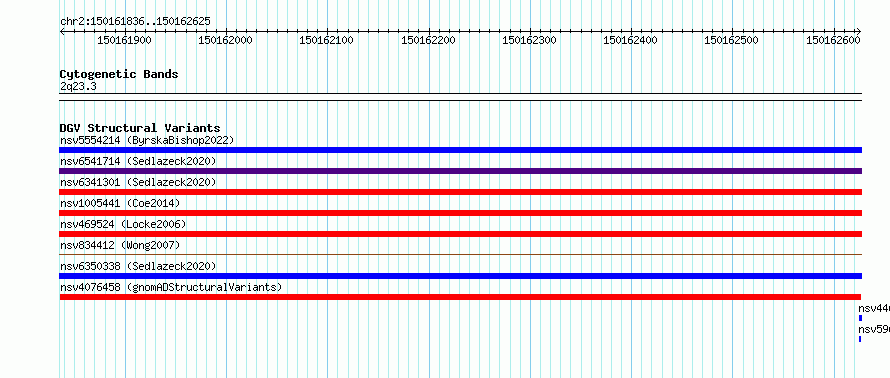The image size is (890, 378).
Task: Click the black 2q23.3 band bar
Action: [461, 97]
